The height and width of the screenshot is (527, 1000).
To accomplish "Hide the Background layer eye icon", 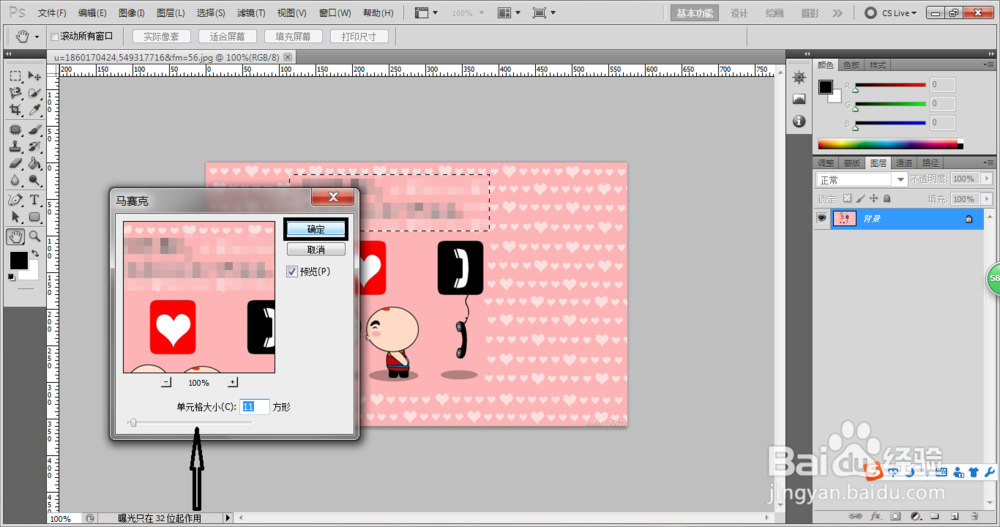I will 821,218.
